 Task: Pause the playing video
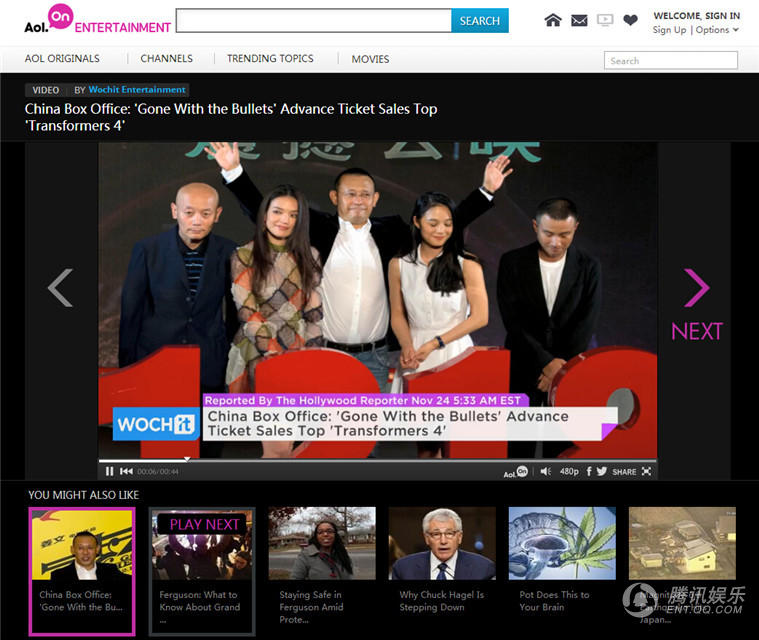pos(109,471)
